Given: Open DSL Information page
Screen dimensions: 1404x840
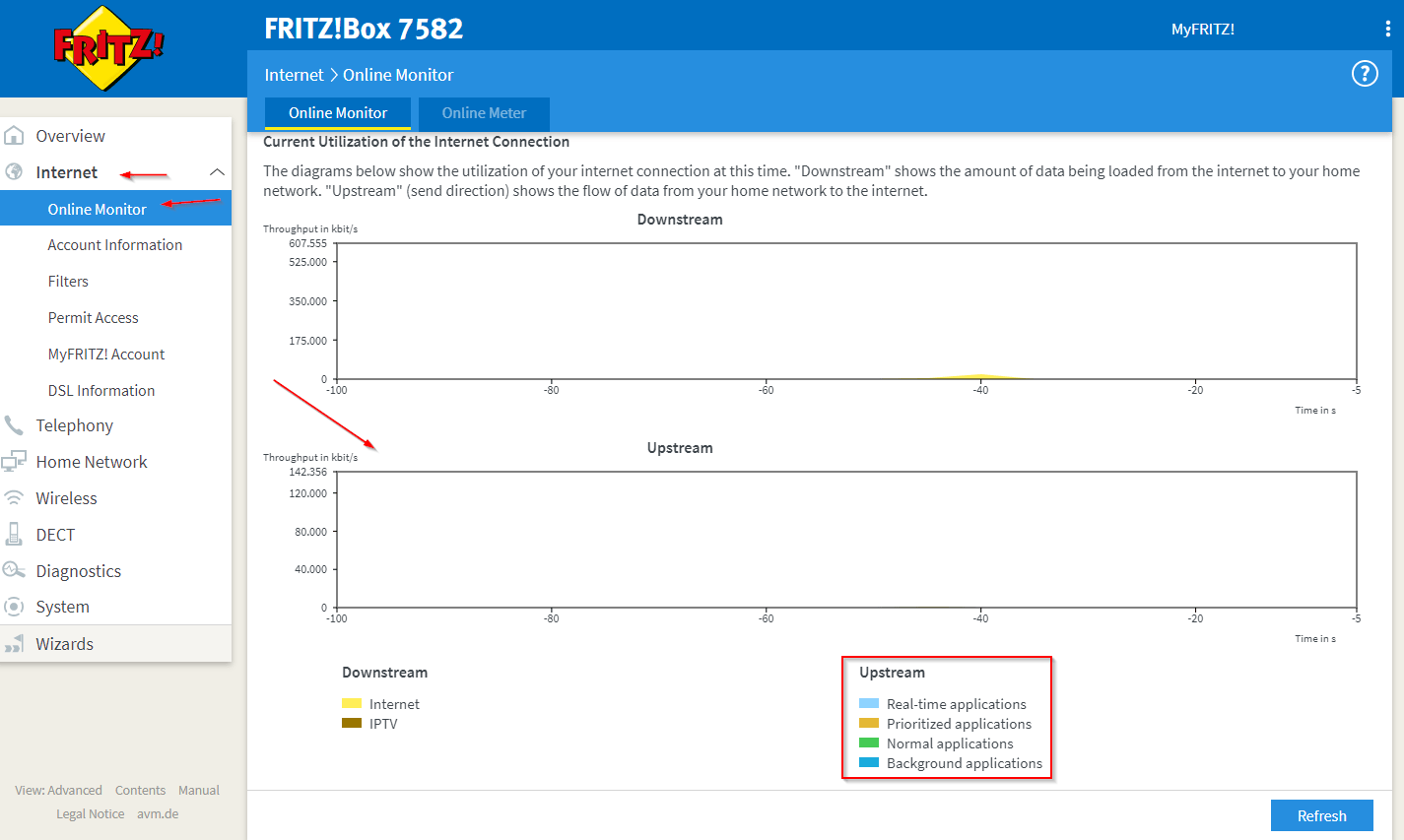Looking at the screenshot, I should [101, 391].
